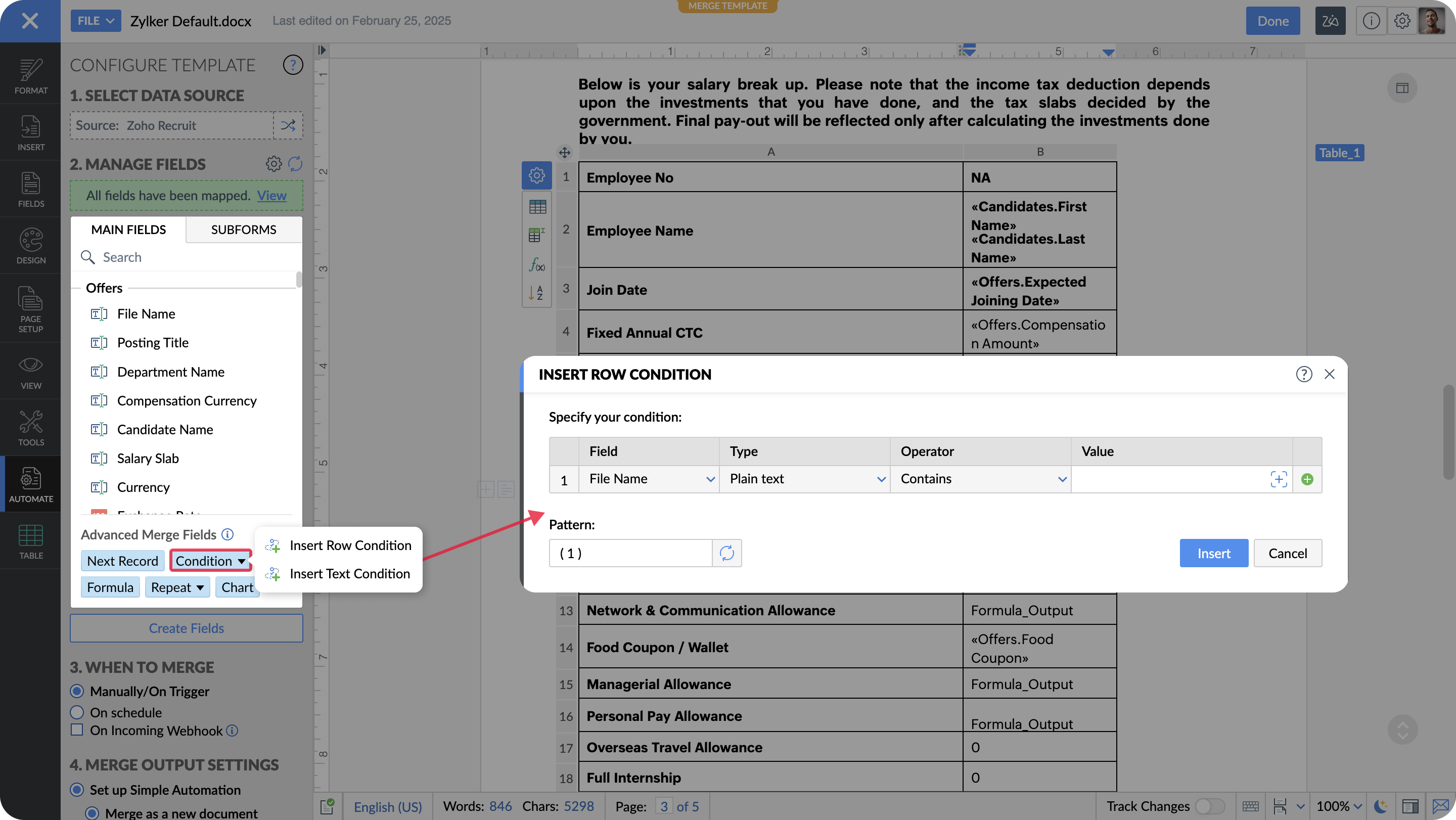
Task: Open the table settings gear icon
Action: tap(536, 176)
